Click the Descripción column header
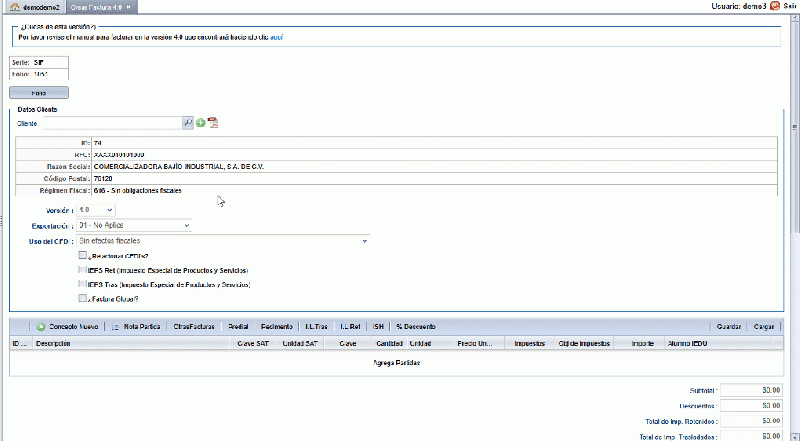Screen dimensions: 800x441 [x=132, y=344]
